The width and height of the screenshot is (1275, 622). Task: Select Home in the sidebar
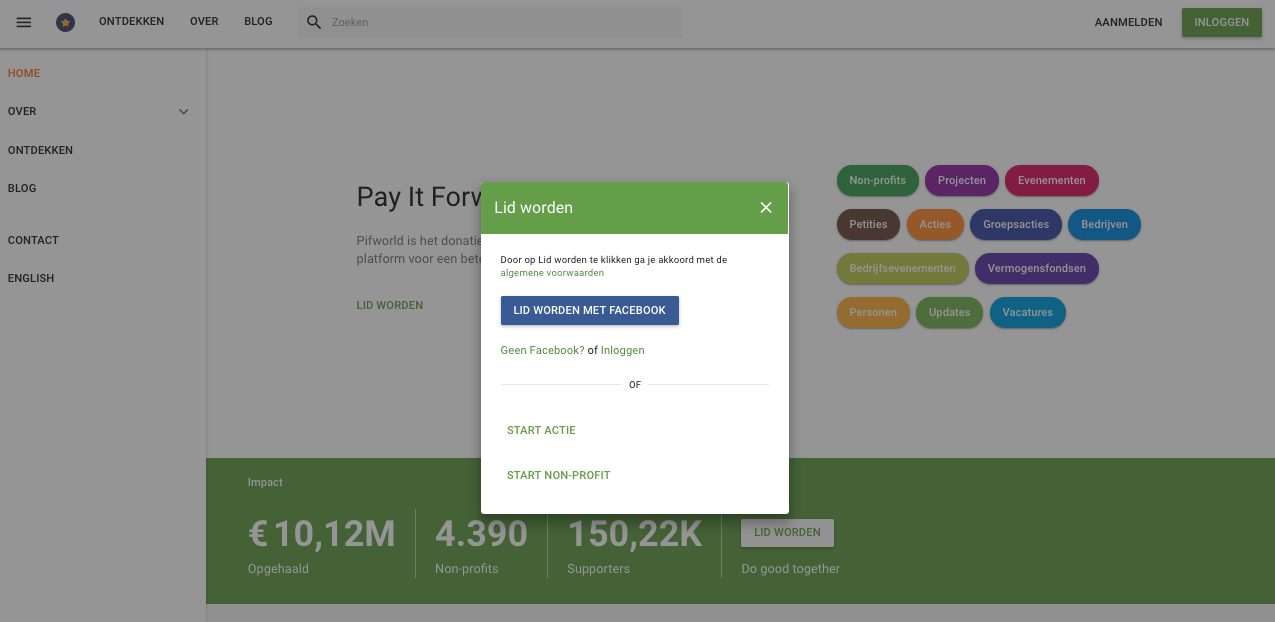(x=24, y=73)
